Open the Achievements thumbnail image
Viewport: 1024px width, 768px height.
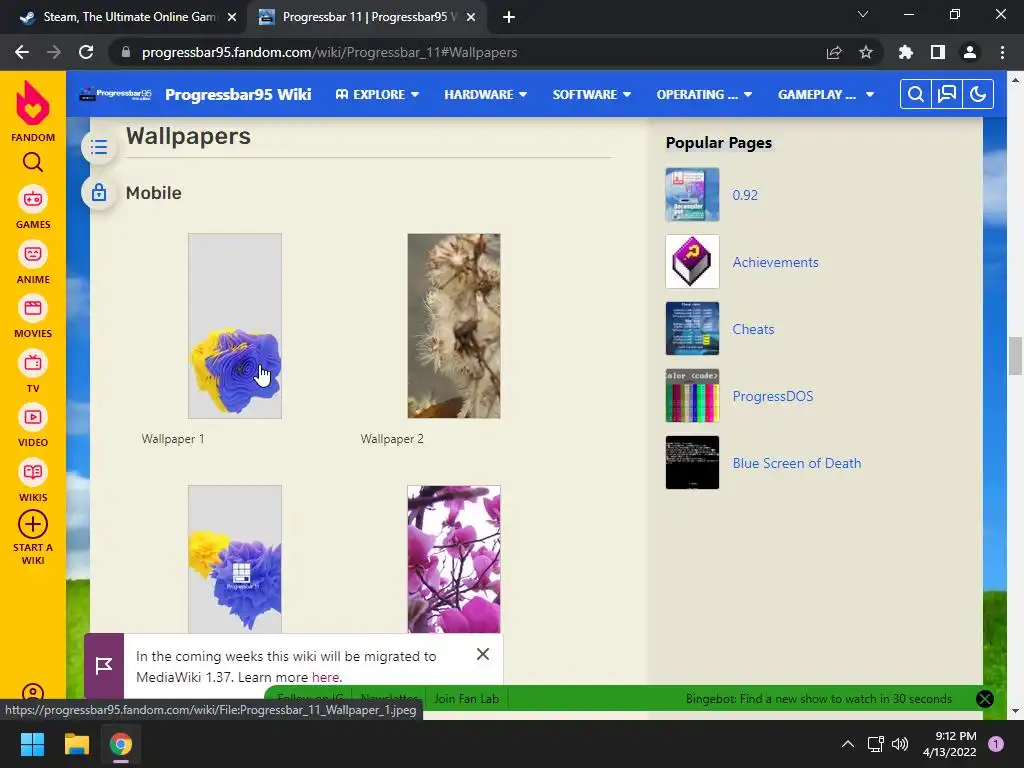coord(692,262)
